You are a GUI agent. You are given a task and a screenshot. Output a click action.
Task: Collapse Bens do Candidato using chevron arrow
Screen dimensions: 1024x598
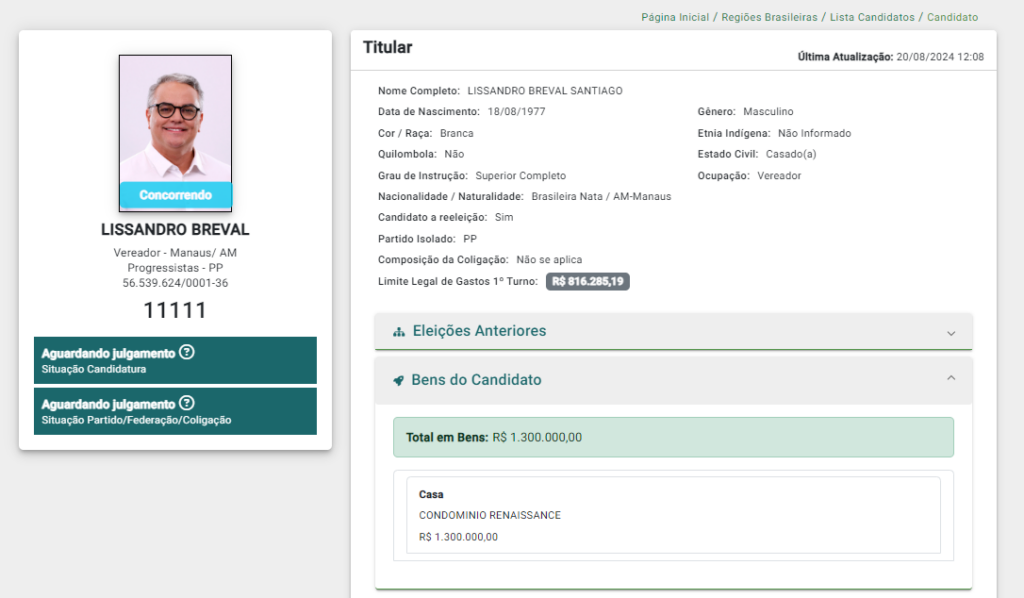[951, 378]
